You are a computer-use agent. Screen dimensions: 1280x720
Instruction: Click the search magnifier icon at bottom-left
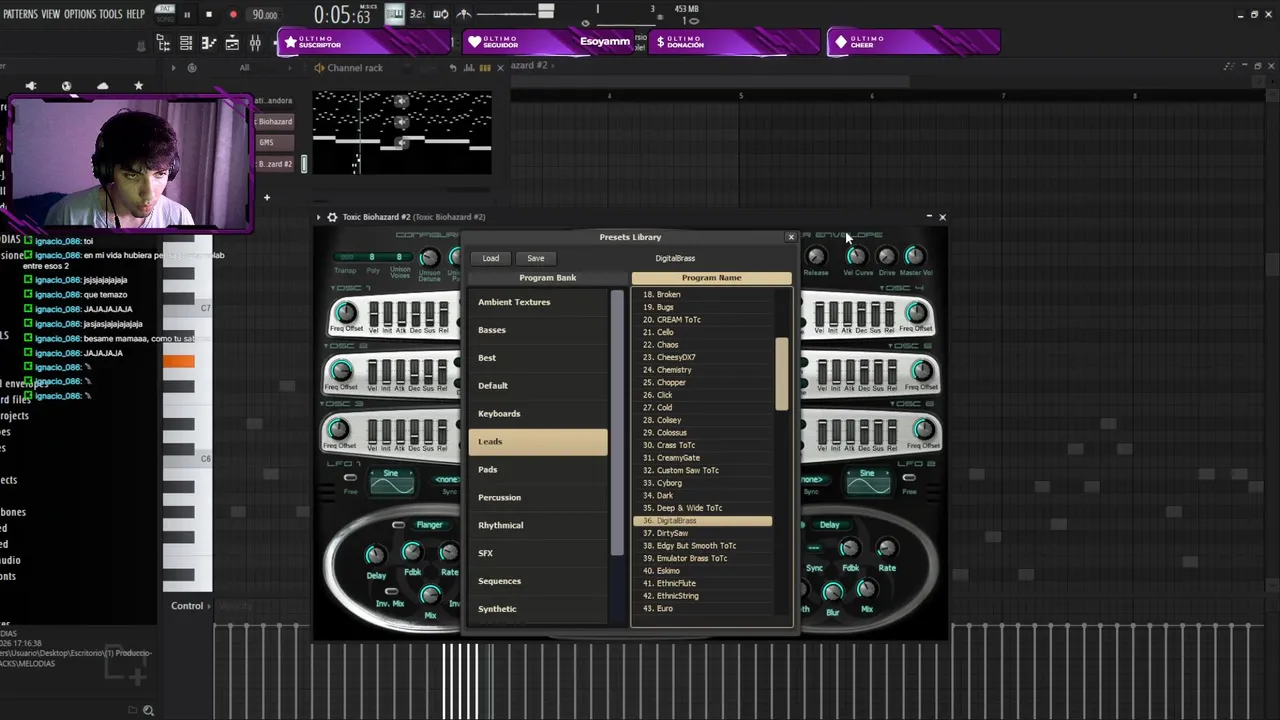tap(148, 710)
